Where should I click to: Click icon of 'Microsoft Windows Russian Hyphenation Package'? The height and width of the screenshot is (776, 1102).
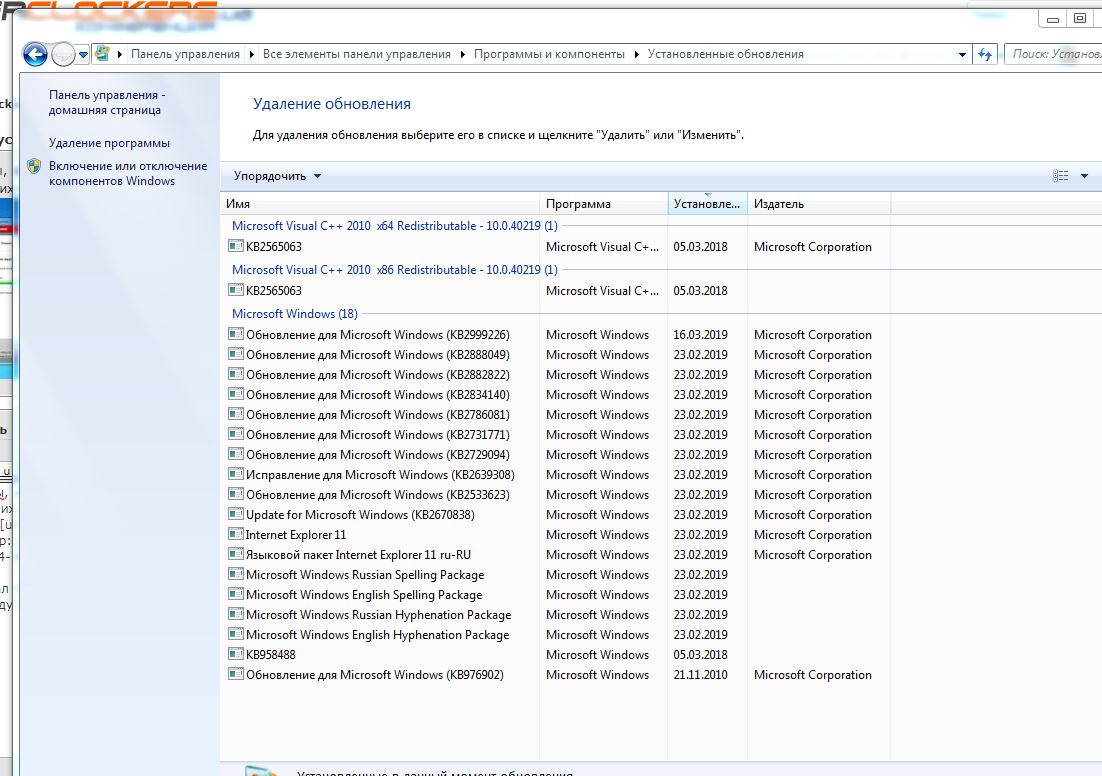coord(235,614)
